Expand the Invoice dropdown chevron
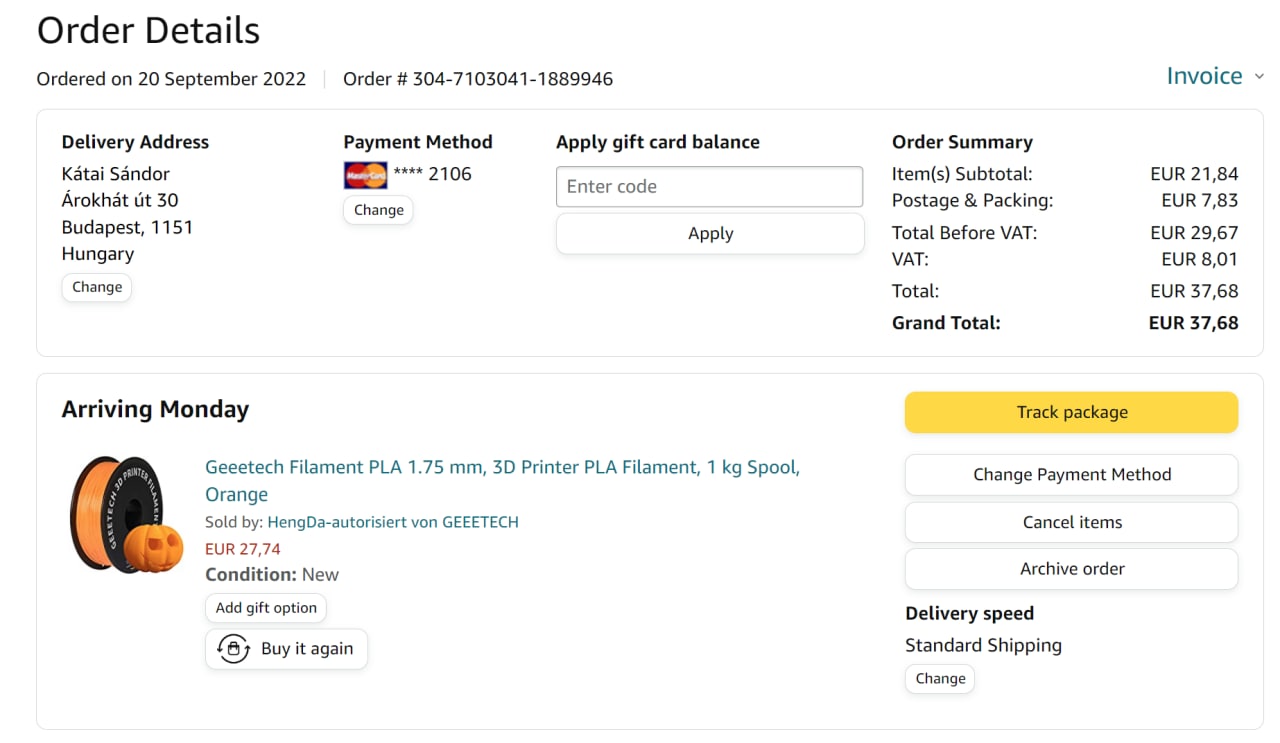The height and width of the screenshot is (743, 1280). pyautogui.click(x=1259, y=77)
